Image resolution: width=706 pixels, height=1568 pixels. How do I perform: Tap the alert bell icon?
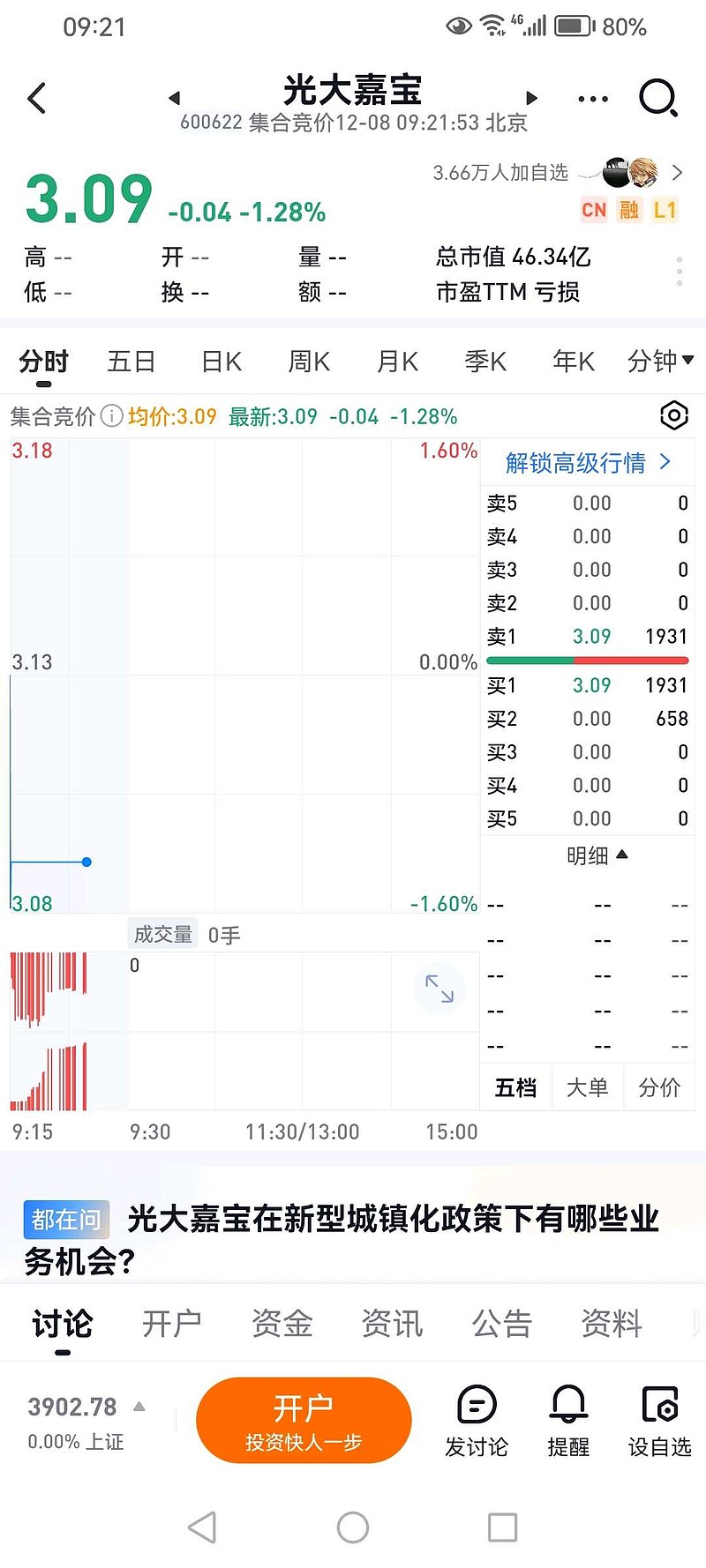[568, 1419]
